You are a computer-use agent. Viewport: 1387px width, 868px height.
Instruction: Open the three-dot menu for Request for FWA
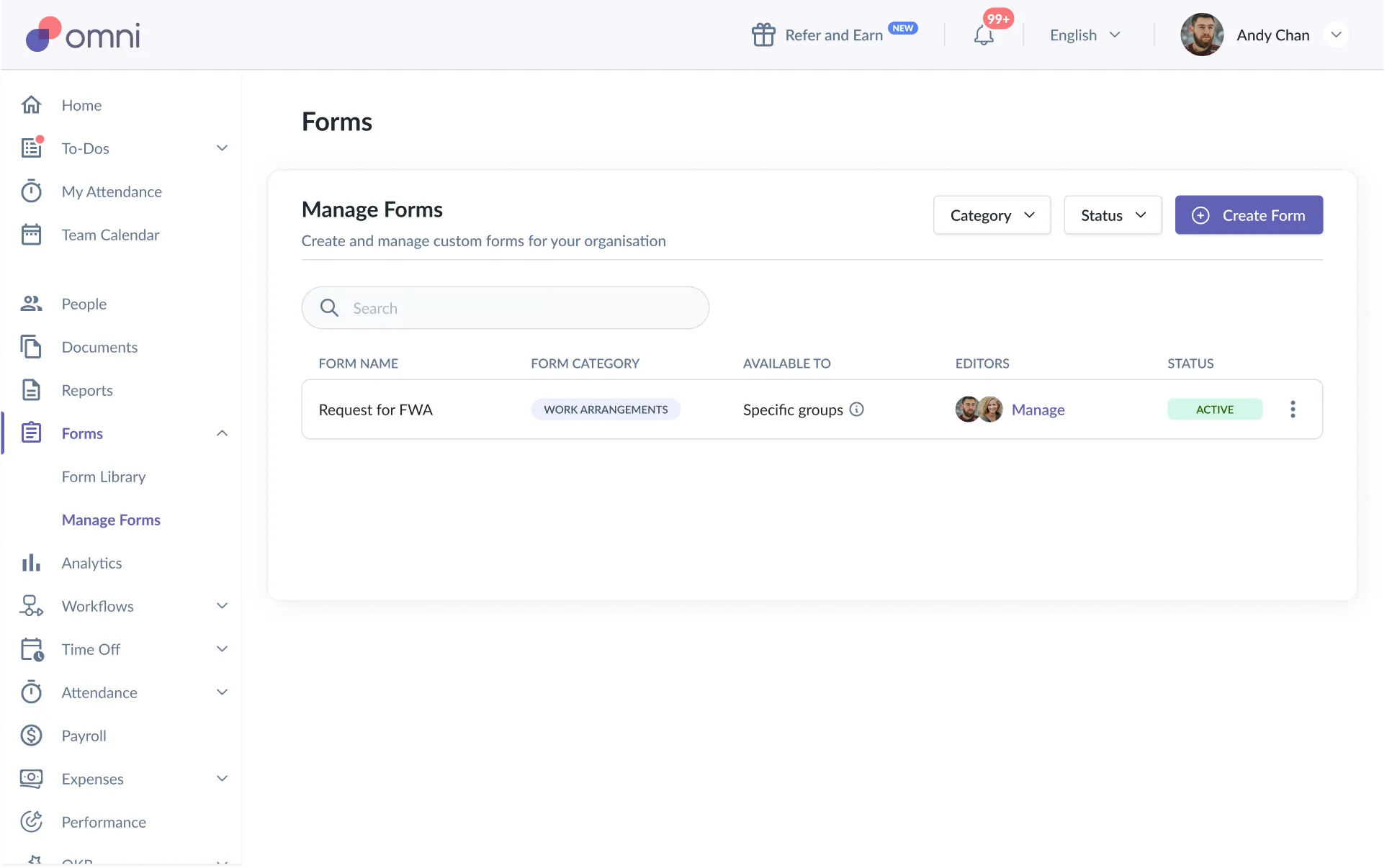tap(1293, 410)
